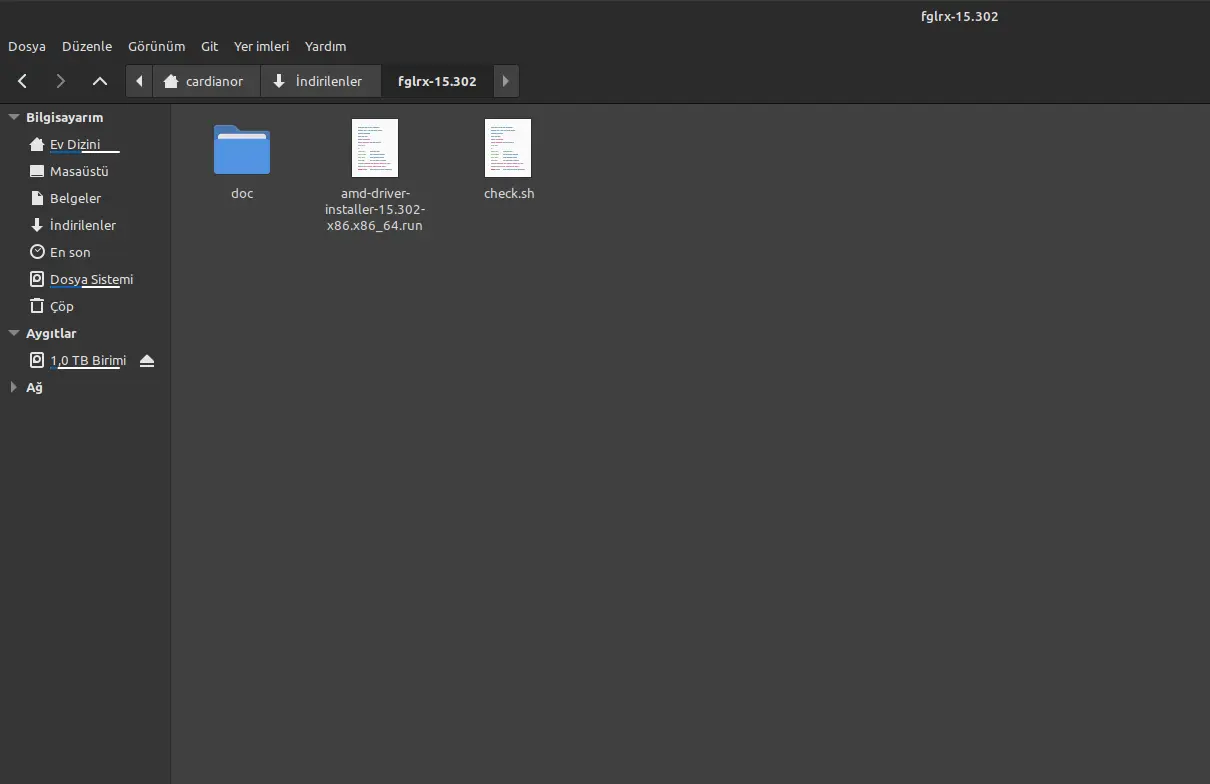
Task: Expand the Ağ sidebar section
Action: tap(14, 387)
